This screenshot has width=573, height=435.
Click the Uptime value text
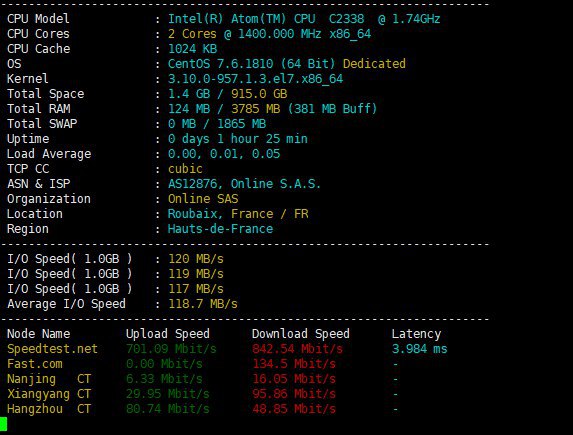238,139
